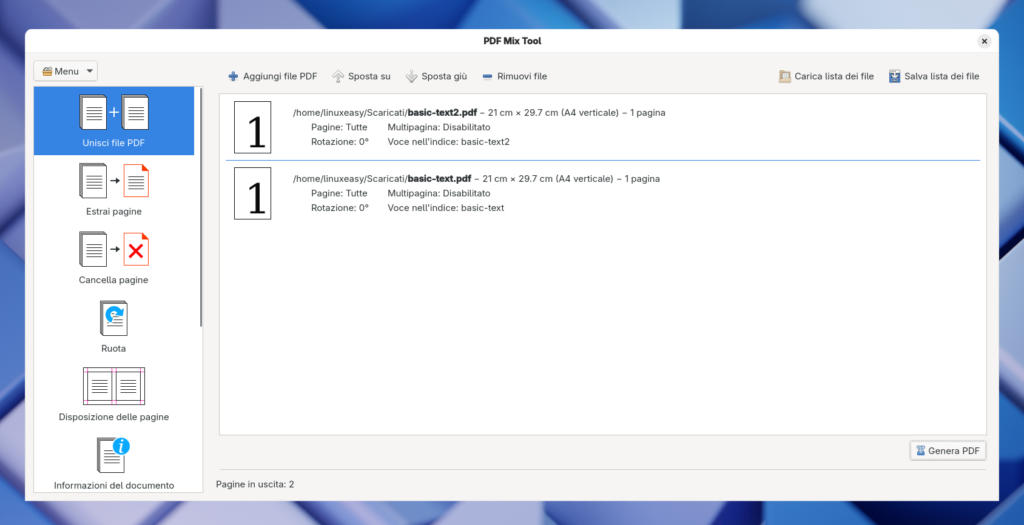1024x525 pixels.
Task: Click 'Multipagina: Disabilitato' in basic-text2.pdf row
Action: click(x=439, y=127)
